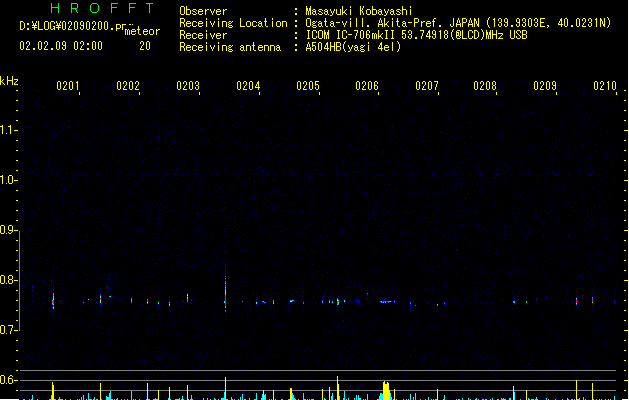Click the HROFFT program title
Viewport: 629px width, 400px height.
[x=102, y=8]
